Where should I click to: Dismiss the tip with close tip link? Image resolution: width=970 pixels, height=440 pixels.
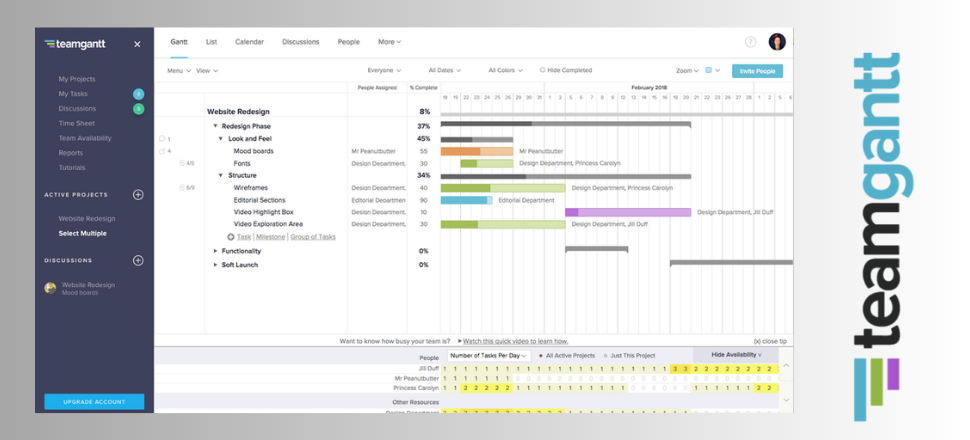click(770, 341)
